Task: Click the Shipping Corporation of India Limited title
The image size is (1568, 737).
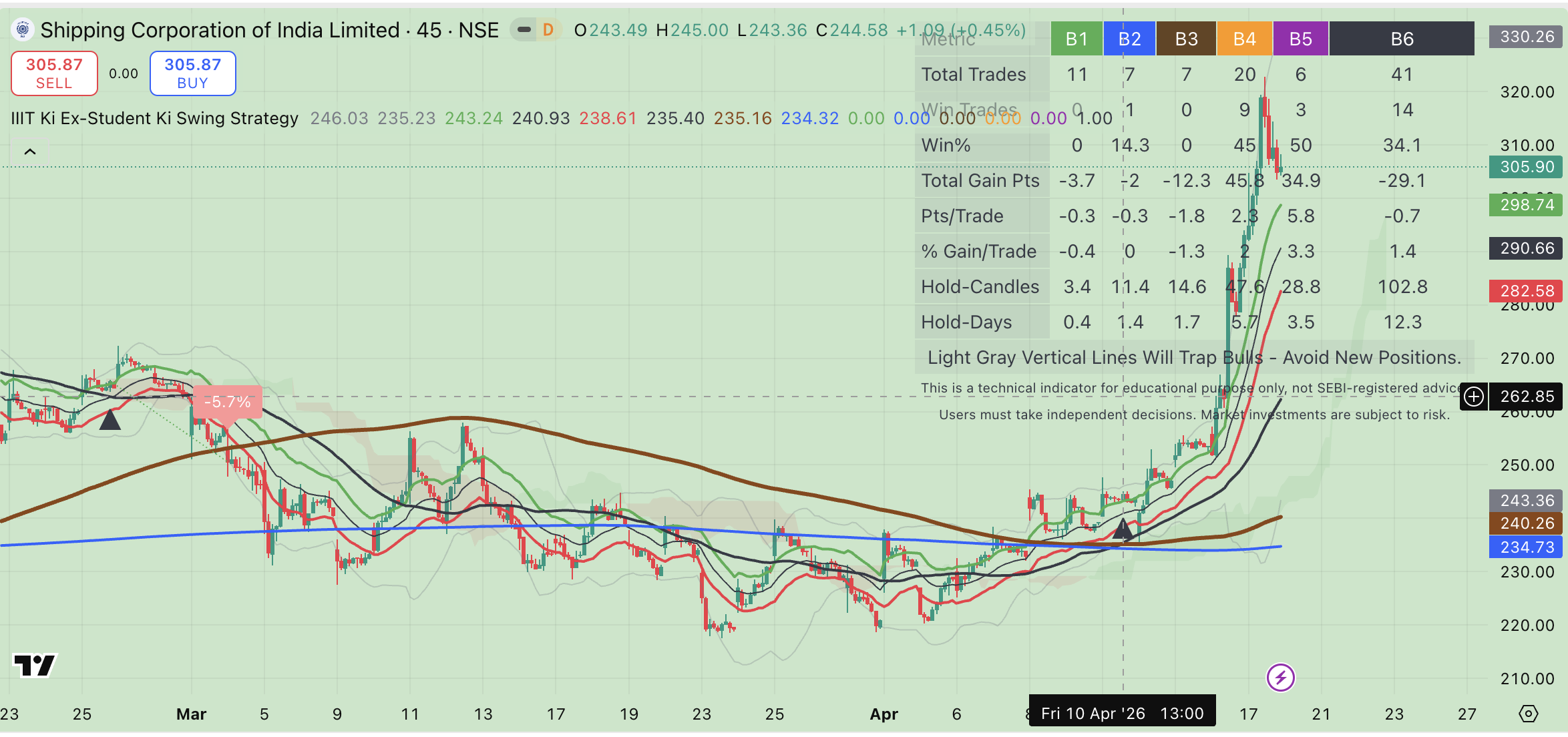Action: pyautogui.click(x=219, y=30)
